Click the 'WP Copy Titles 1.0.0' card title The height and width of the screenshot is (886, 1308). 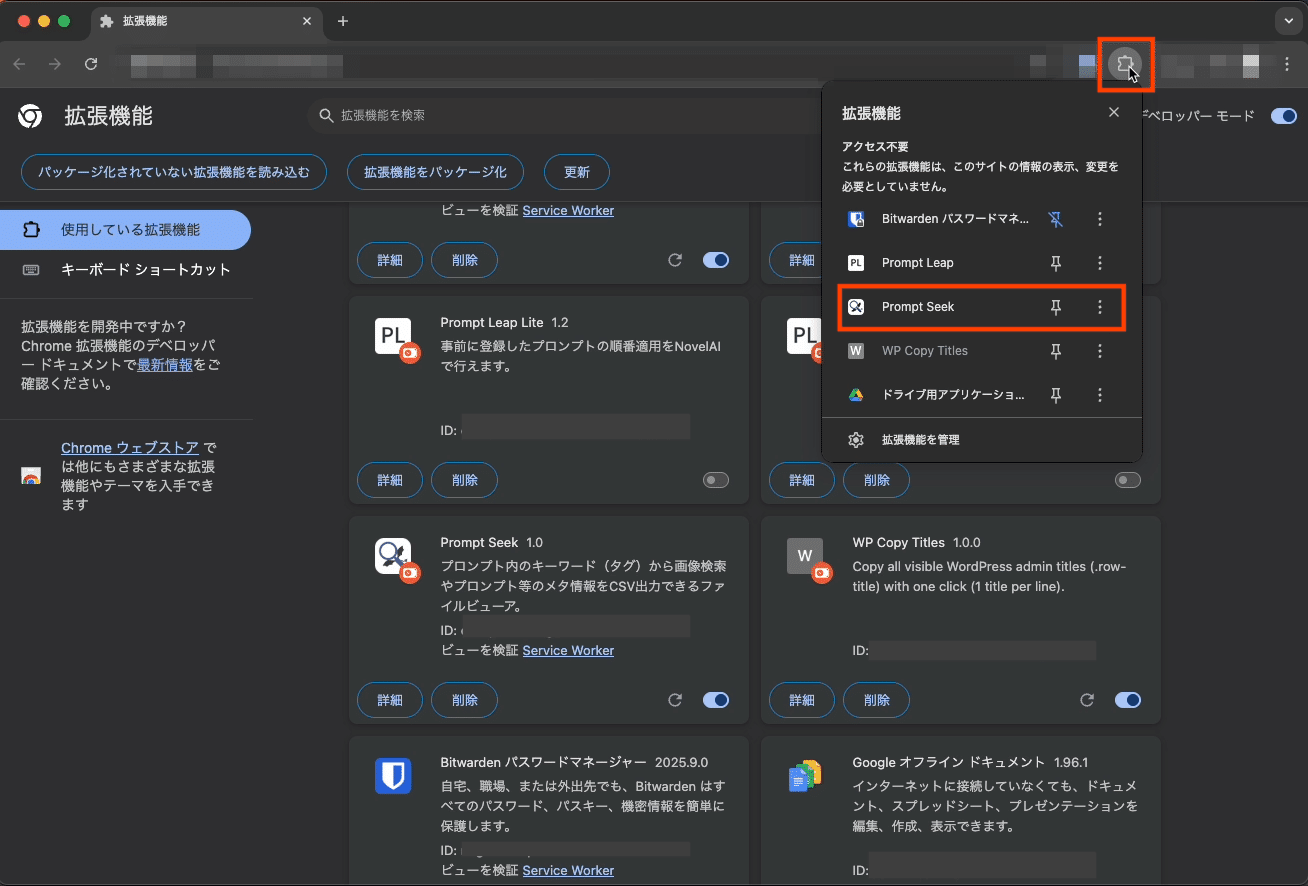coord(917,543)
